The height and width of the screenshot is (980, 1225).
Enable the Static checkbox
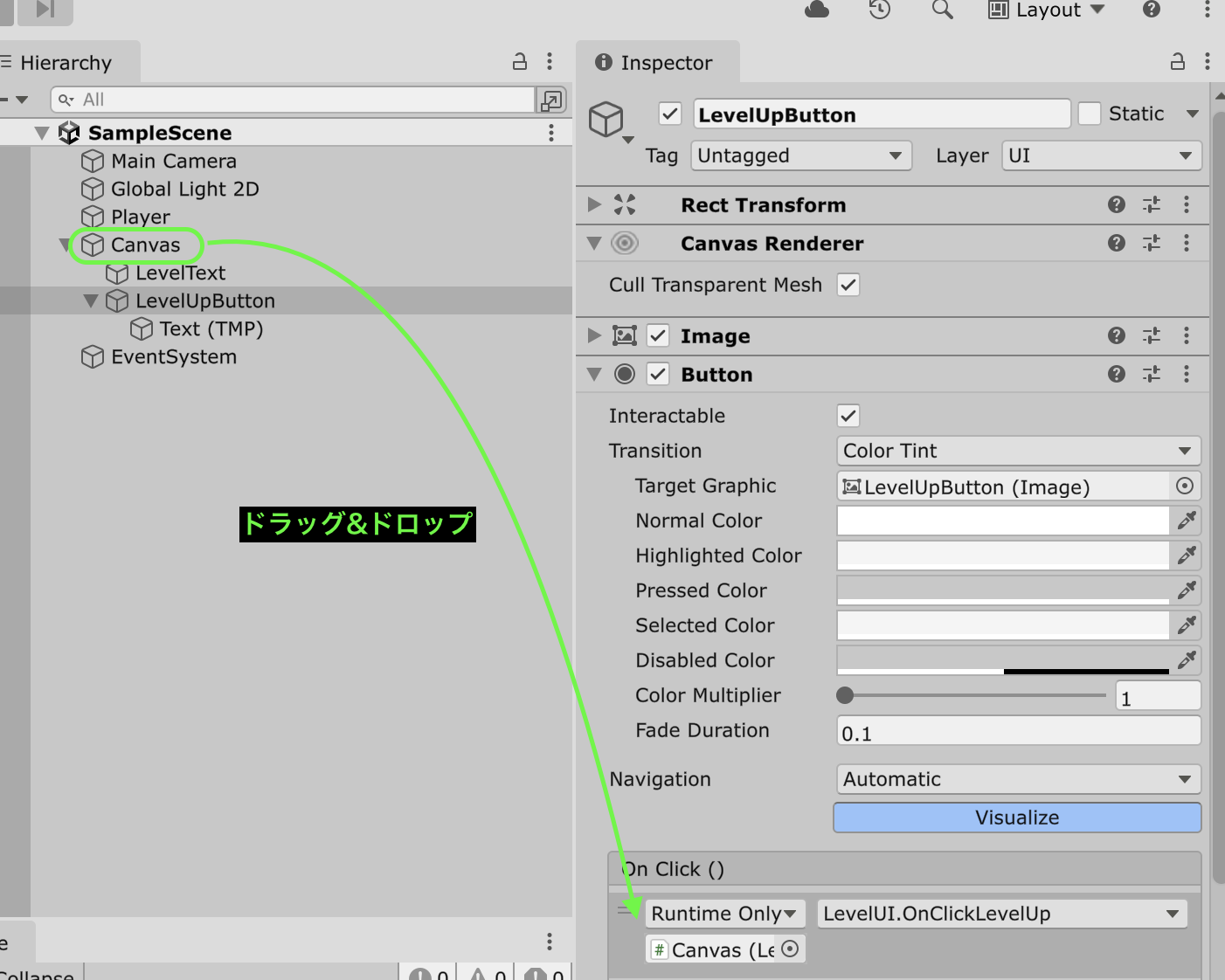[1089, 114]
